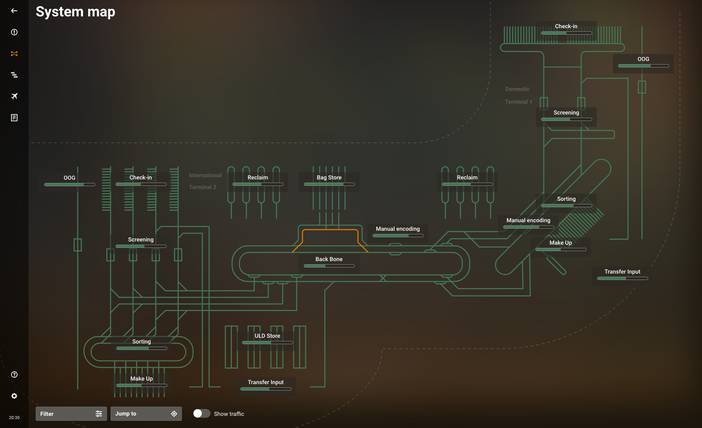Screen dimensions: 702x428
Task: Select Transfer Input node in Domestic terminal
Action: (622, 274)
